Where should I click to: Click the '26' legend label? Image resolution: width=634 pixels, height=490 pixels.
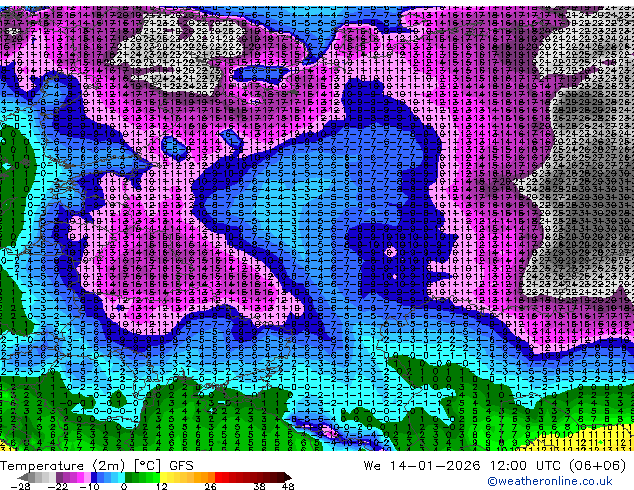(x=210, y=486)
